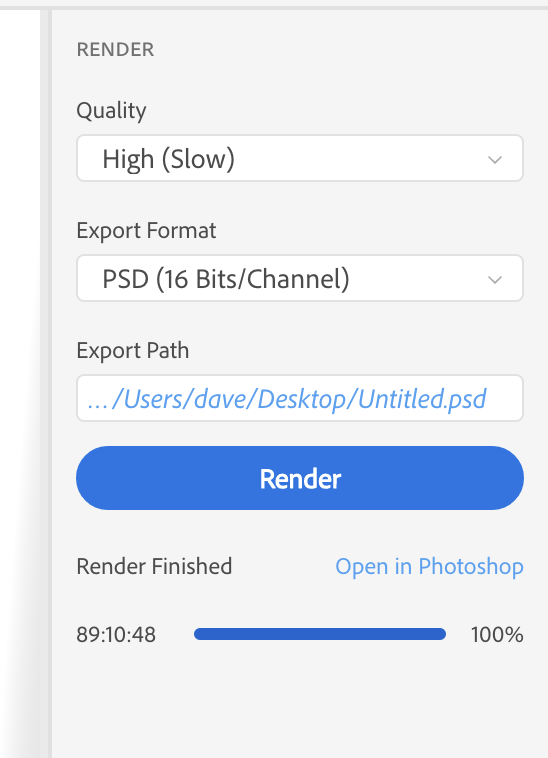This screenshot has height=758, width=548.
Task: Click the Export Path field
Action: coord(300,398)
